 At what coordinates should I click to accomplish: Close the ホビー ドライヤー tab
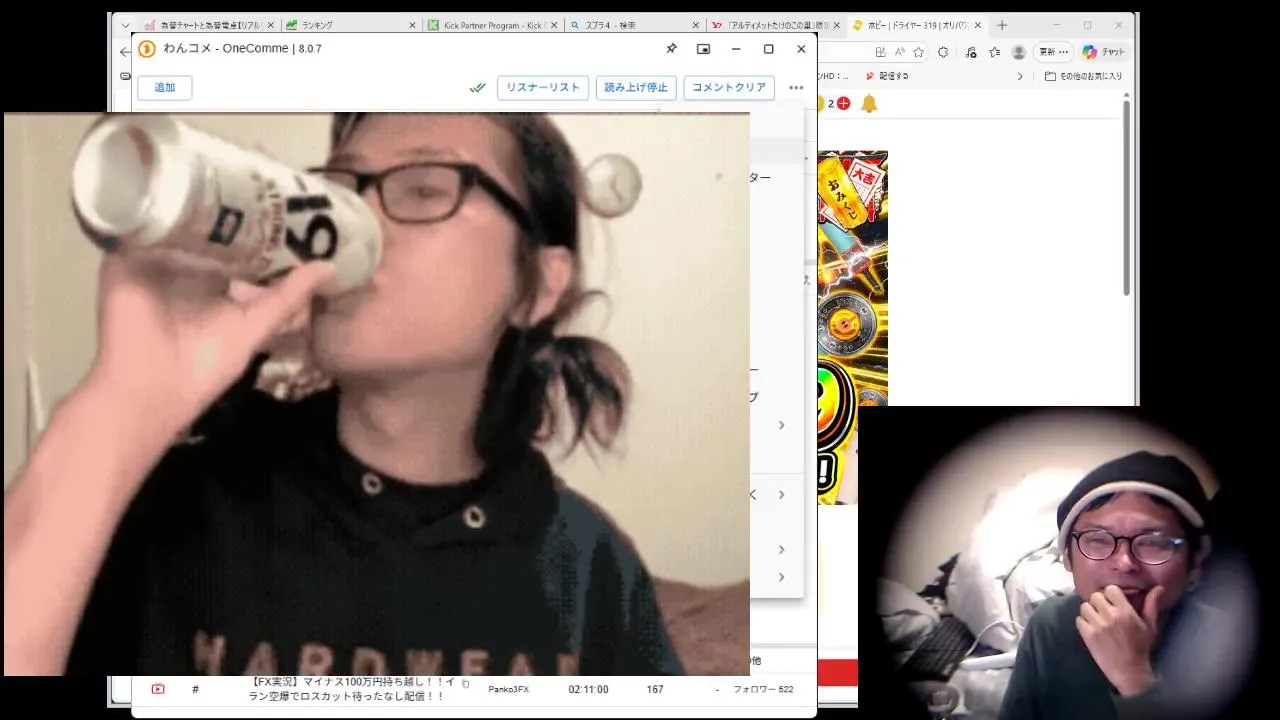(x=979, y=25)
